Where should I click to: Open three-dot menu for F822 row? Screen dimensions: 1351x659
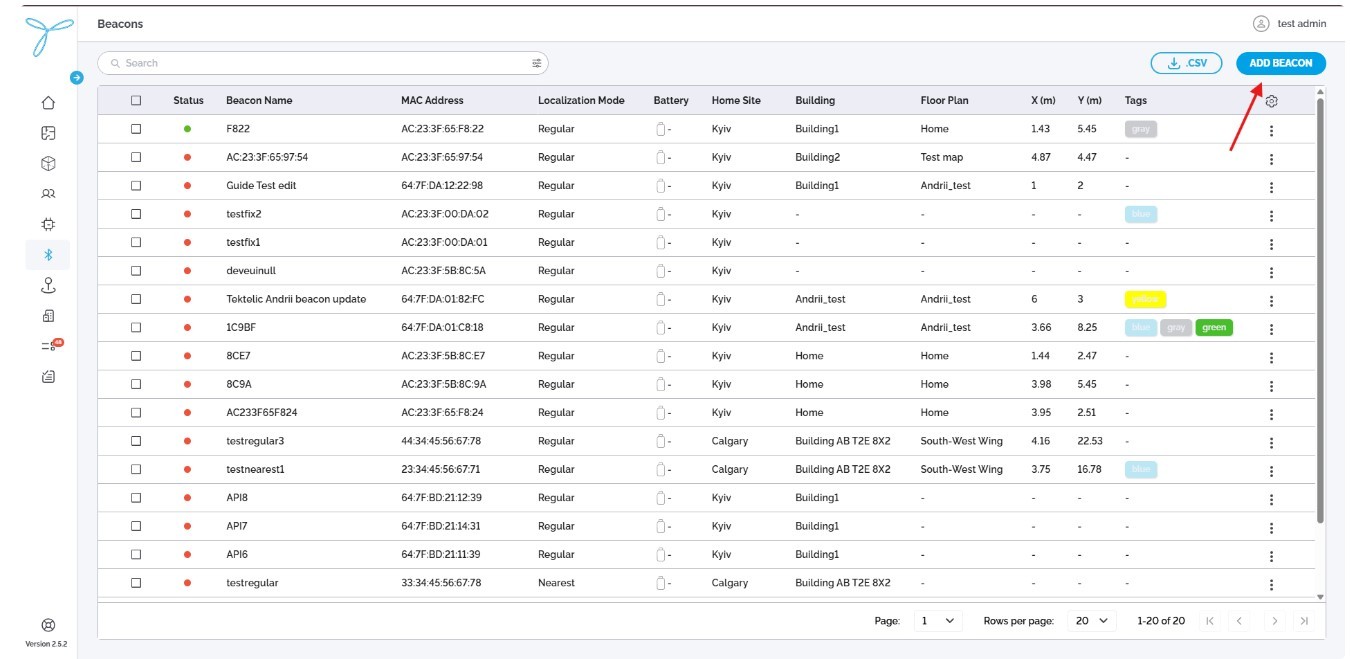[1272, 130]
